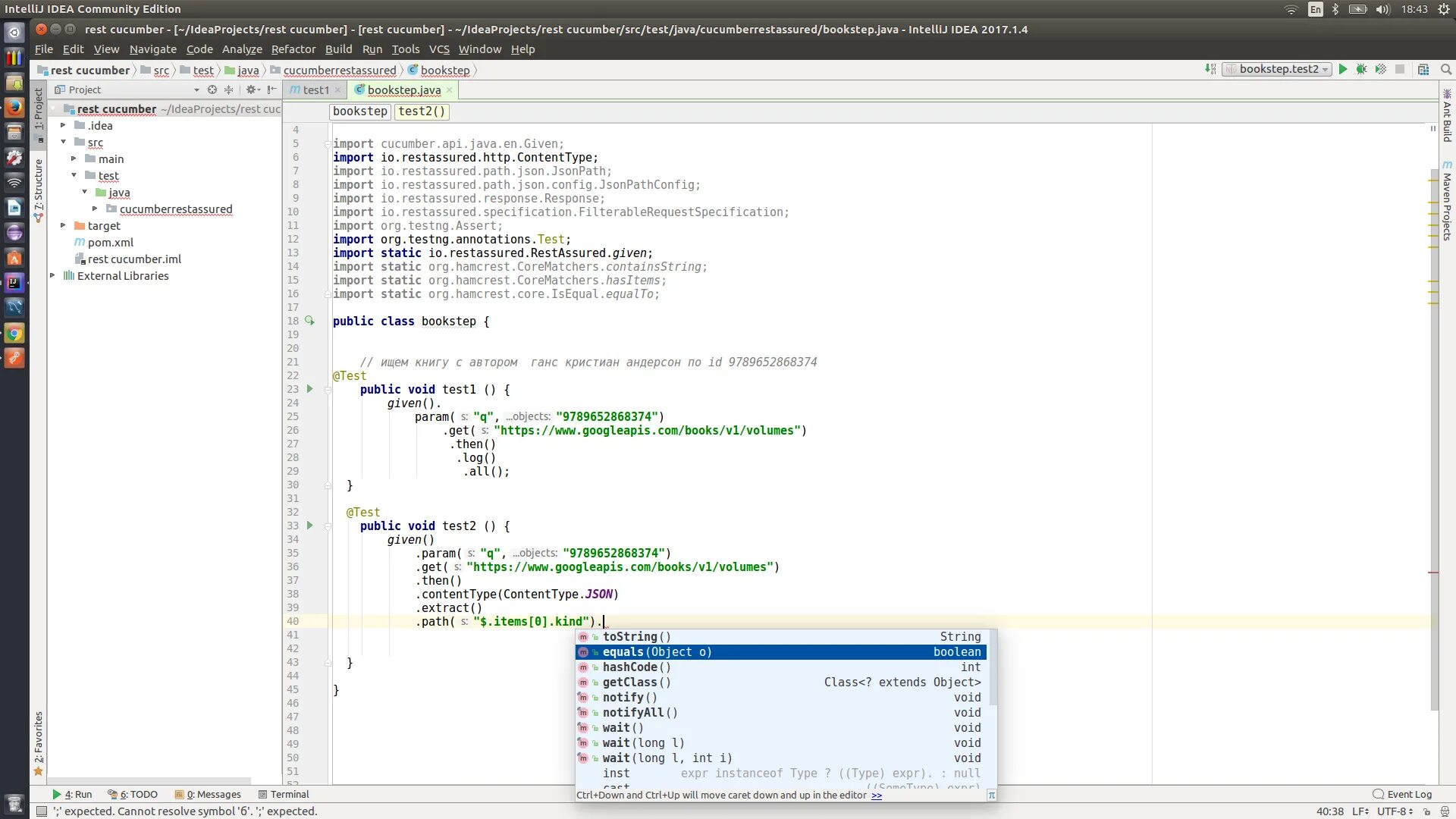Select getClass() completion suggestion
The width and height of the screenshot is (1456, 819).
click(x=781, y=682)
